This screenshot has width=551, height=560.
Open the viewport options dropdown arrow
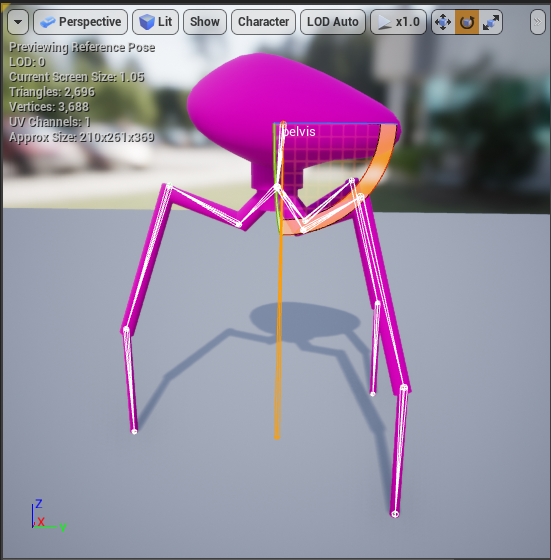pos(18,22)
